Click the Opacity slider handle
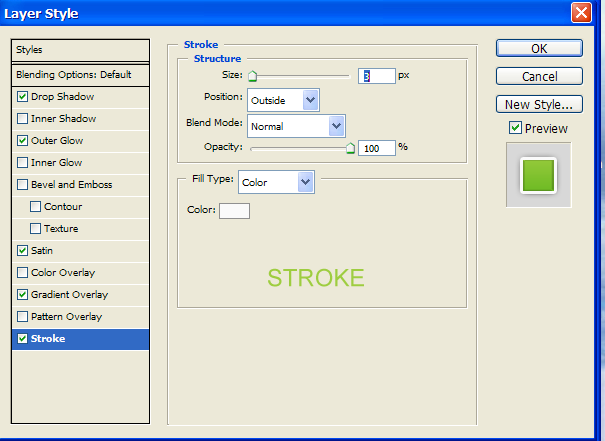Image resolution: width=605 pixels, height=441 pixels. click(350, 147)
